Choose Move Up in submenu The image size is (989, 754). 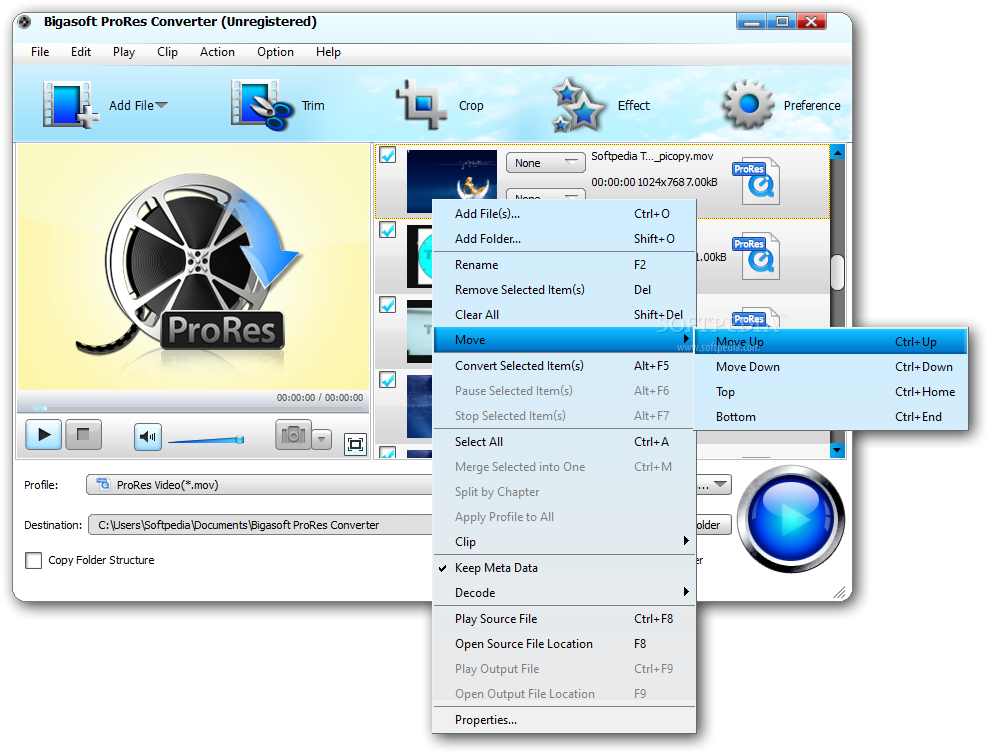tap(831, 342)
